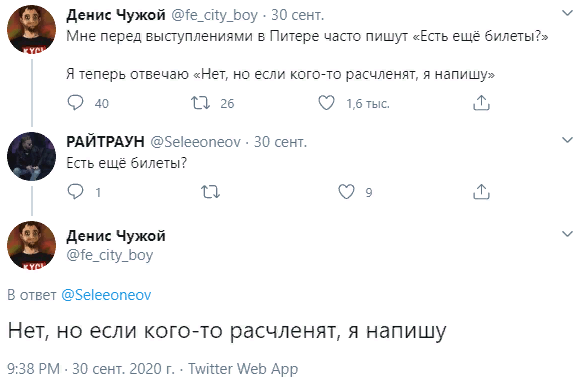Click the Twitter Web App source link

point(243,369)
